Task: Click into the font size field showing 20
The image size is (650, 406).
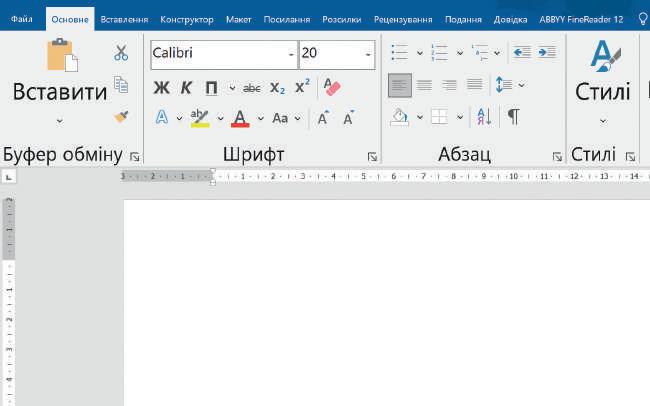Action: point(331,54)
